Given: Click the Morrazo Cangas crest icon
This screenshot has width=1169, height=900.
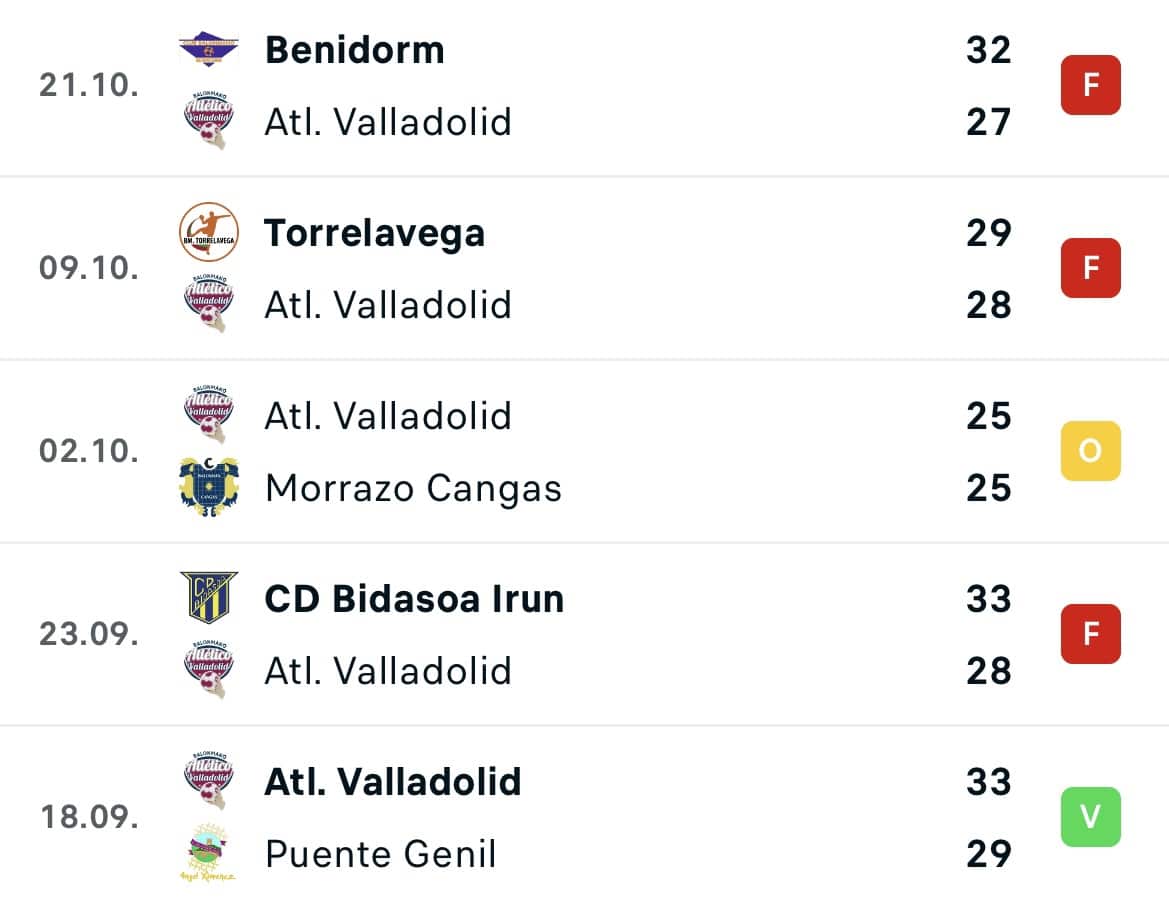Looking at the screenshot, I should (209, 487).
